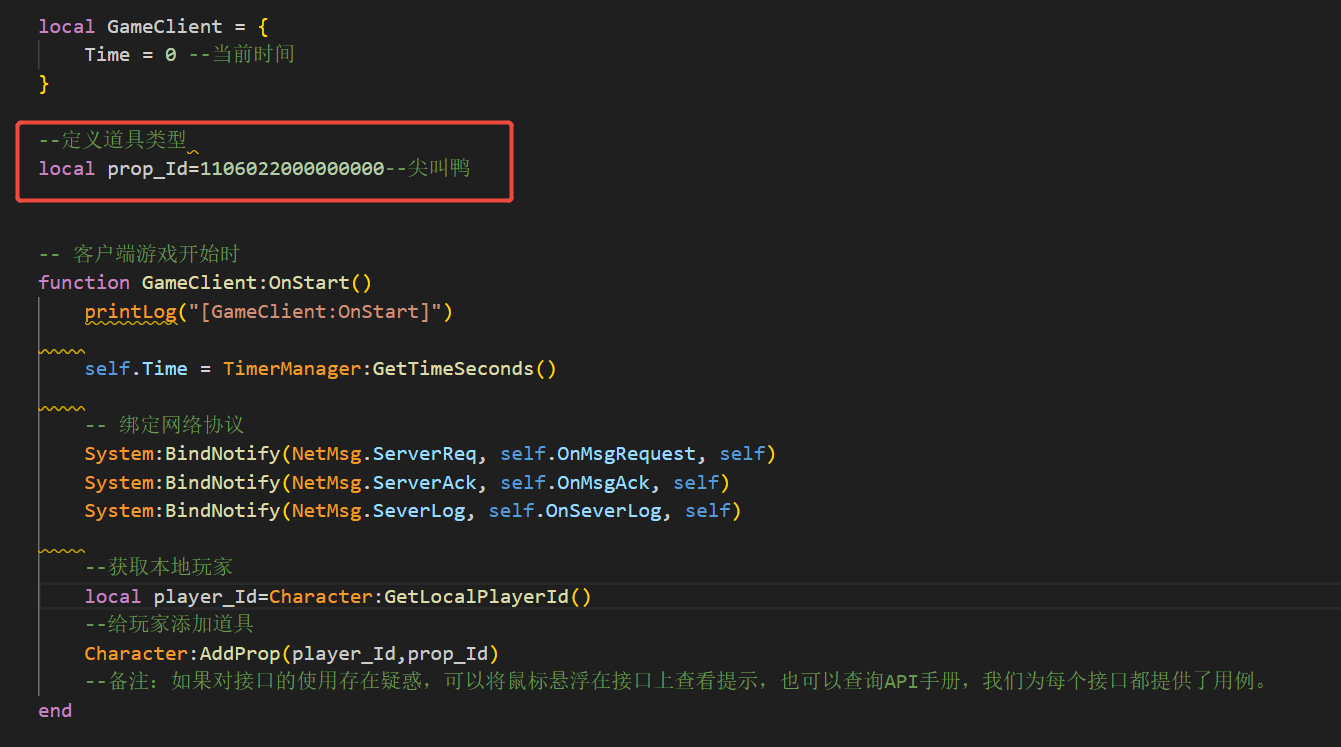
Task: Click the OnSeverLog handler reference
Action: (602, 511)
